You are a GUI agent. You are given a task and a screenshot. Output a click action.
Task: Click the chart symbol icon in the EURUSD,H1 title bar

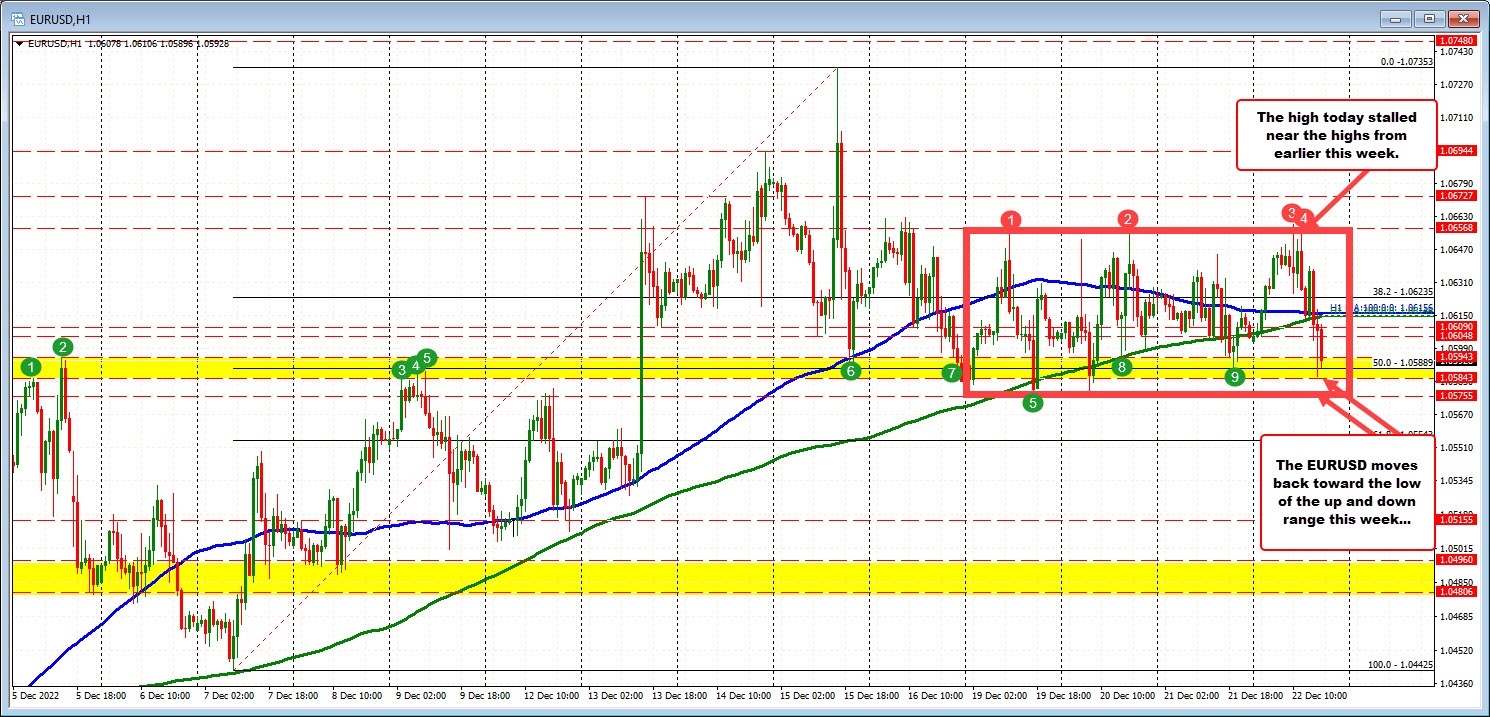16,17
